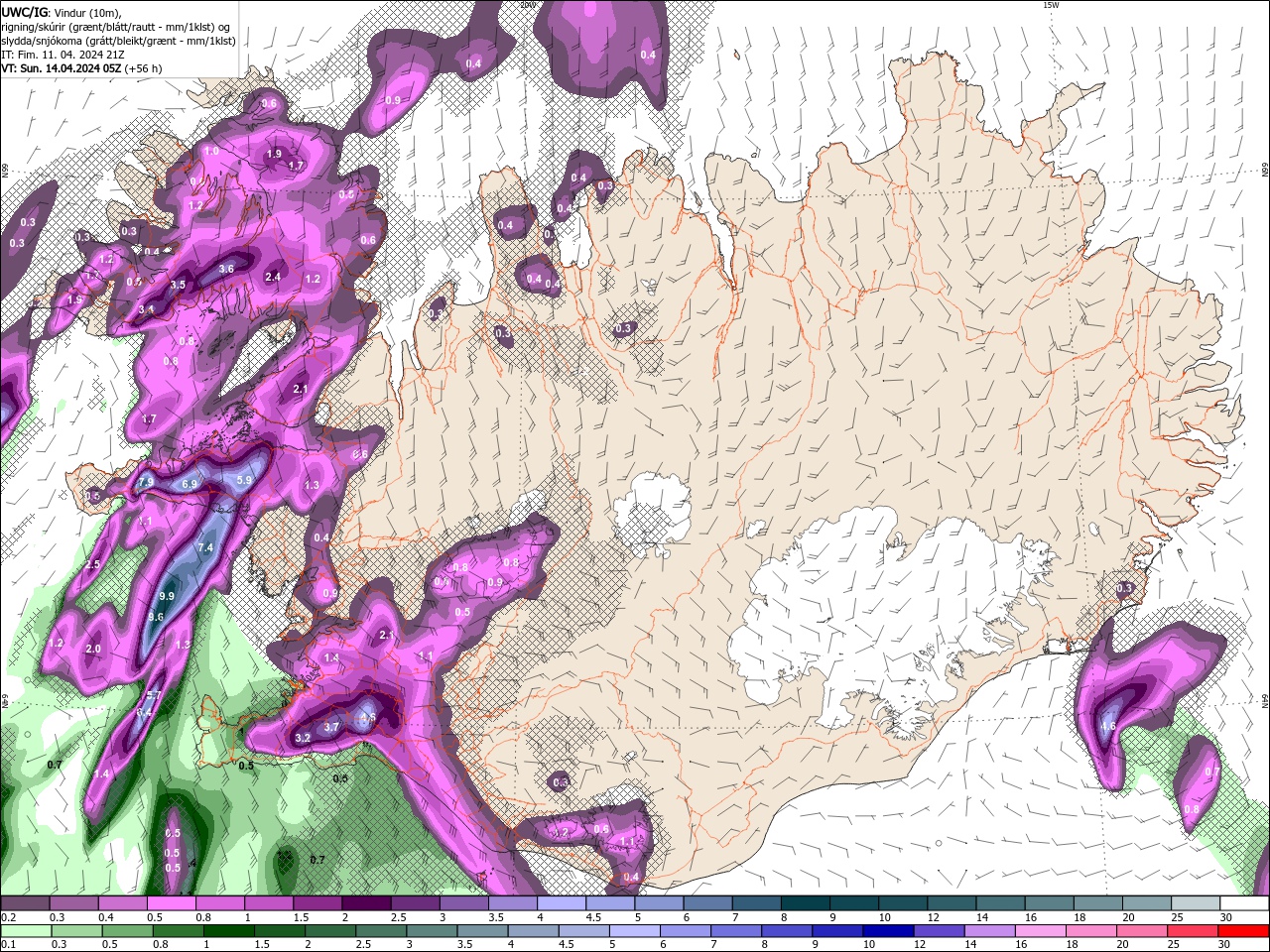Click the '(+56 h)' forecast offset text

(x=143, y=68)
